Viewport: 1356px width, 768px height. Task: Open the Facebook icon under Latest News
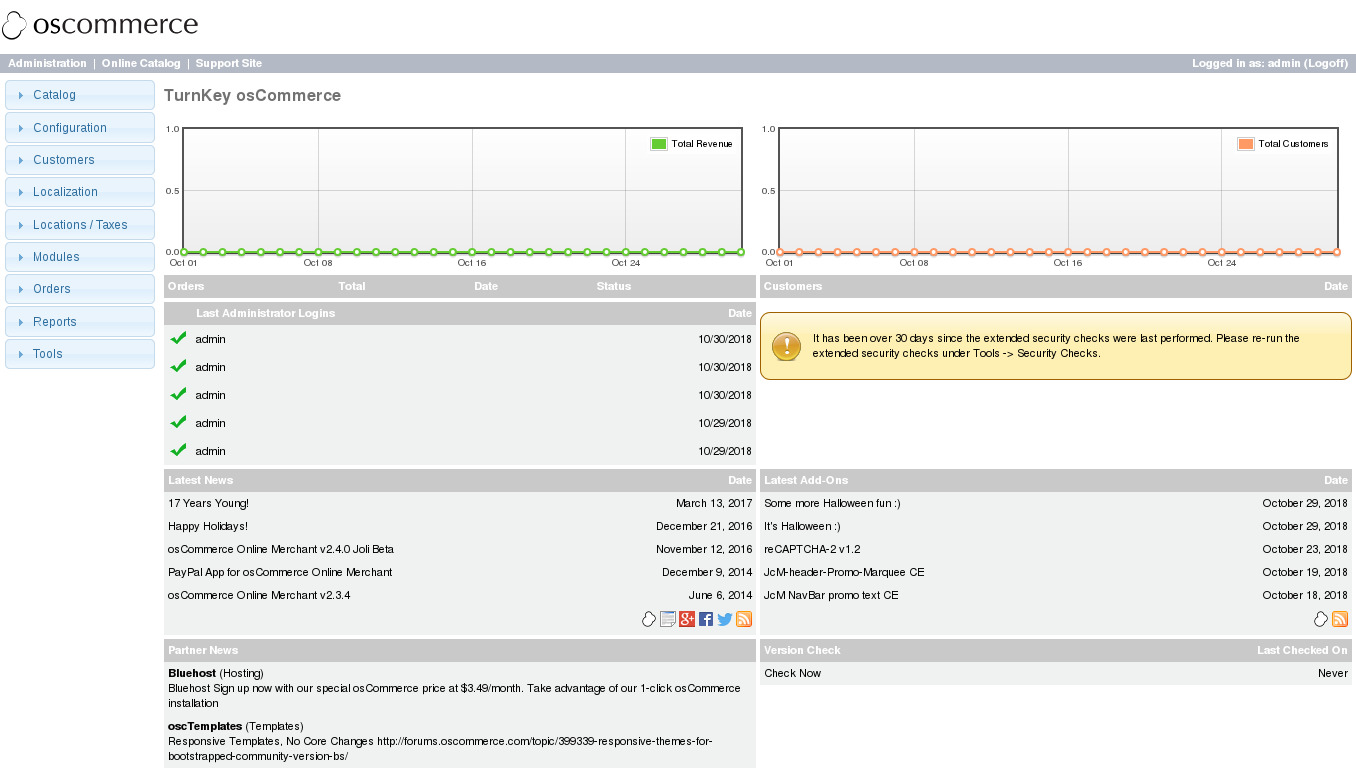point(706,619)
